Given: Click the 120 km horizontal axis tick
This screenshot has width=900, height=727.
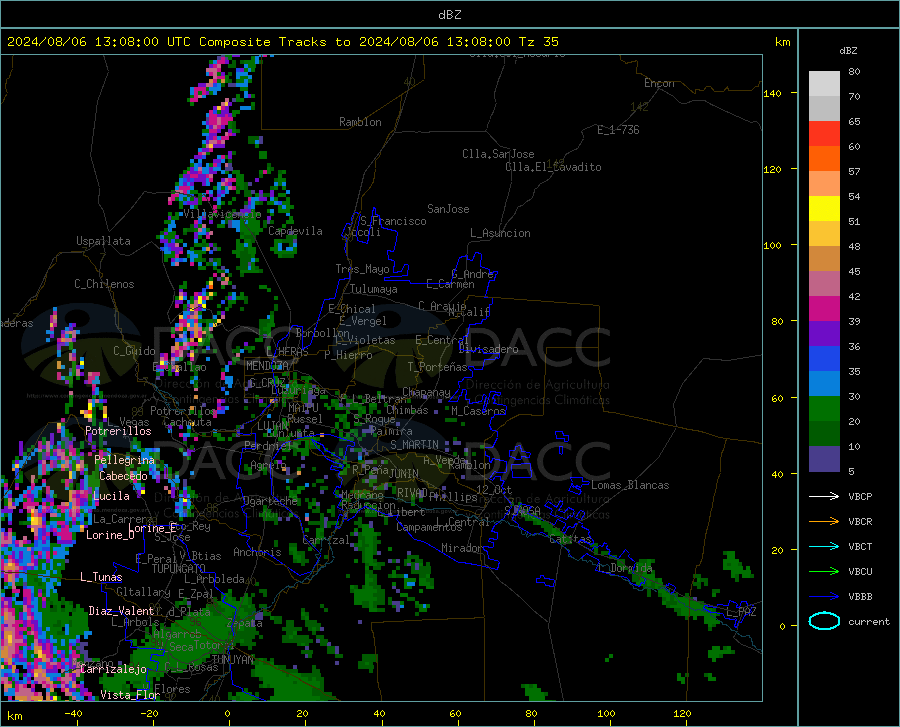Looking at the screenshot, I should (682, 714).
